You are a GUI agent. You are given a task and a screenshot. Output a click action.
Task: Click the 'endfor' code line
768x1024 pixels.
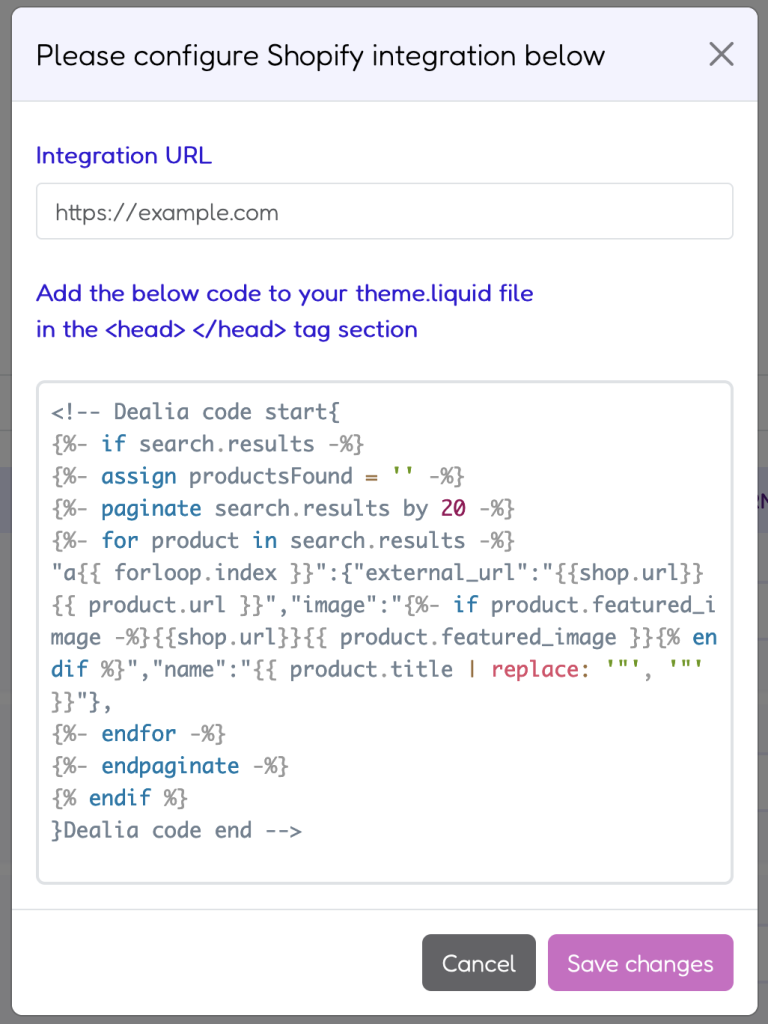[x=138, y=733]
